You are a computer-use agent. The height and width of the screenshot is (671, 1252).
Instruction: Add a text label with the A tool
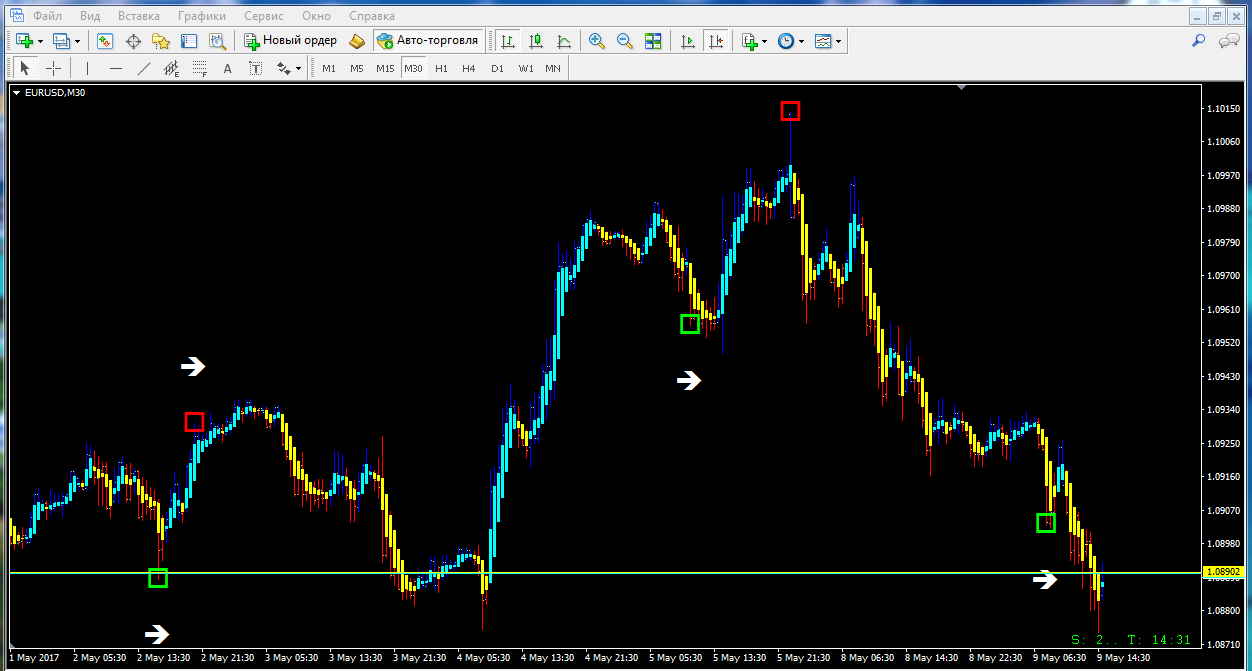(227, 68)
